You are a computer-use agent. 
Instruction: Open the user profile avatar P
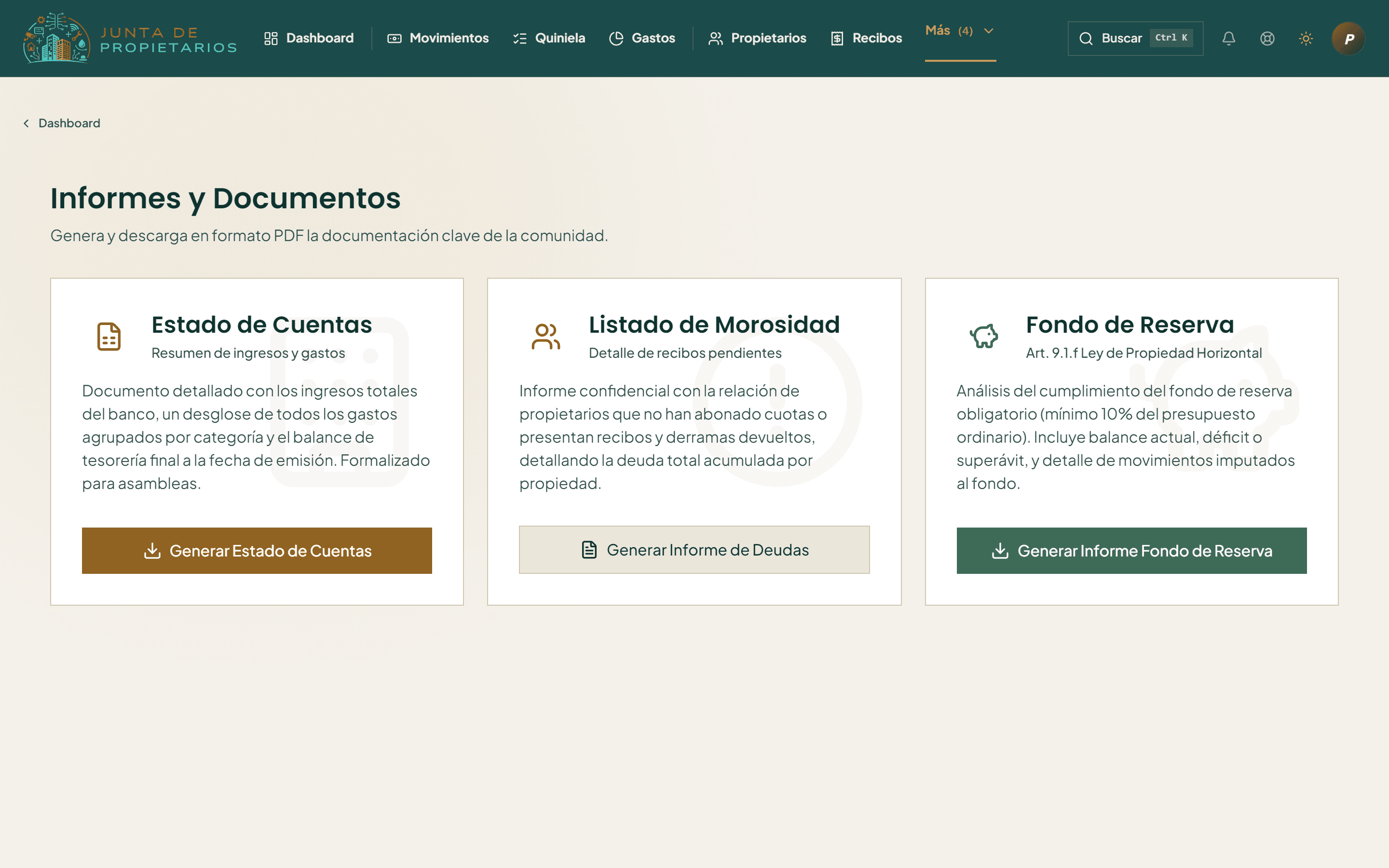[x=1348, y=39]
